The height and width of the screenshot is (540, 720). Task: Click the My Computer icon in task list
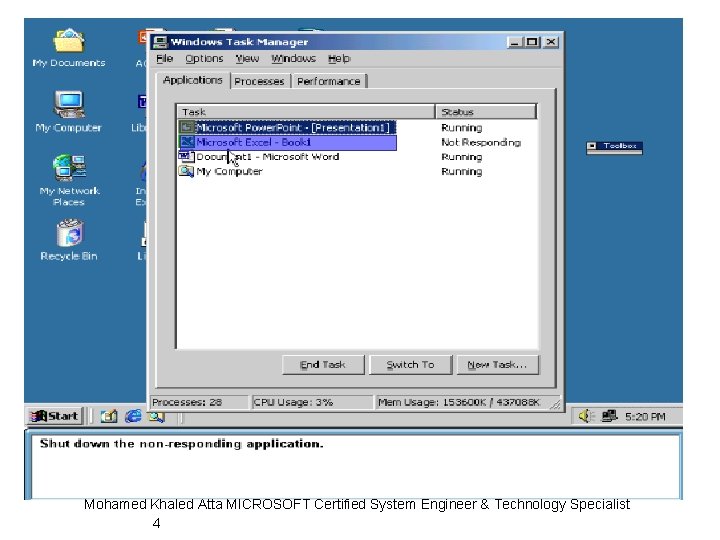[186, 171]
